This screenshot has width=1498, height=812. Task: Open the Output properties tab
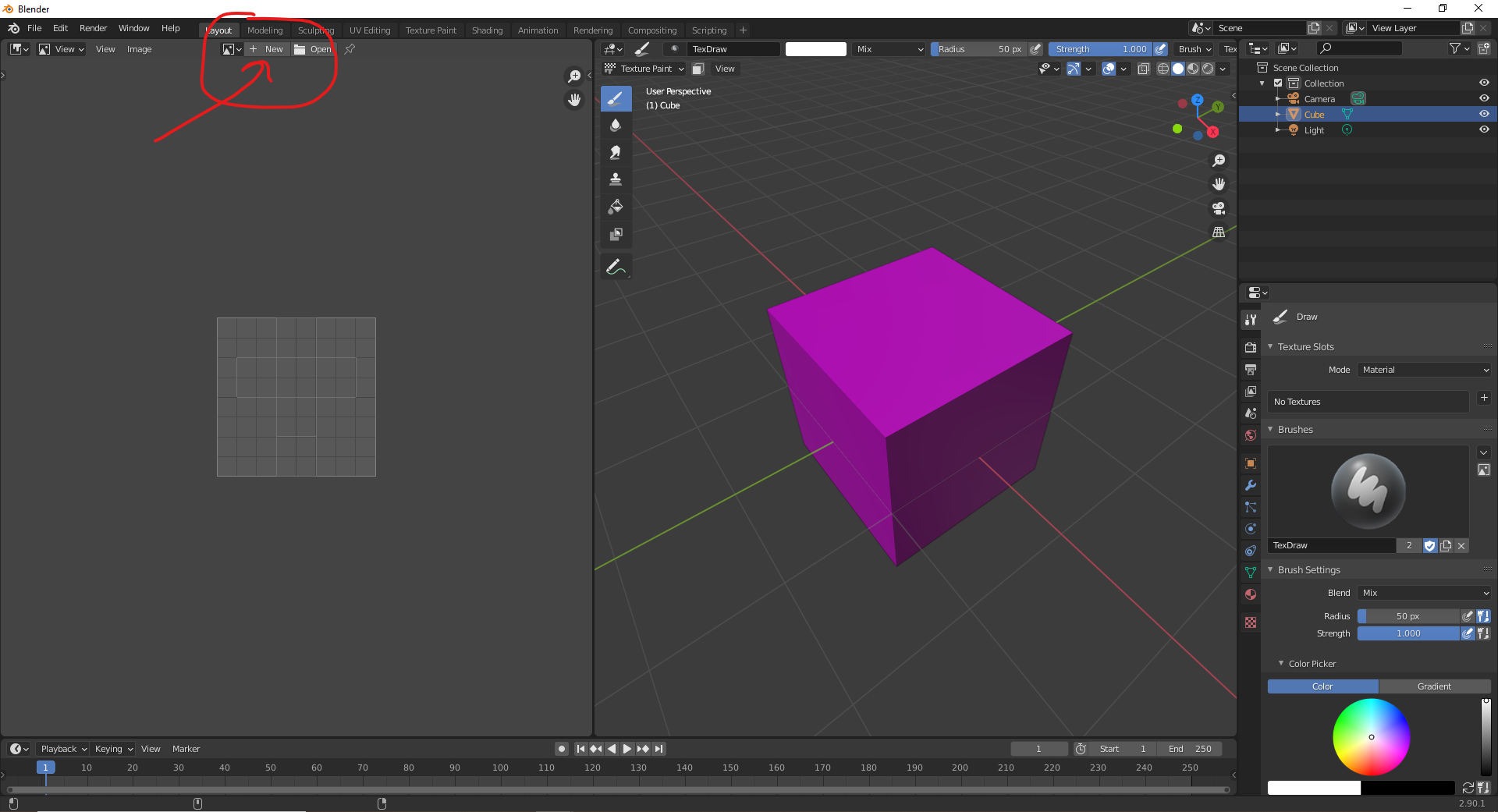pos(1251,369)
